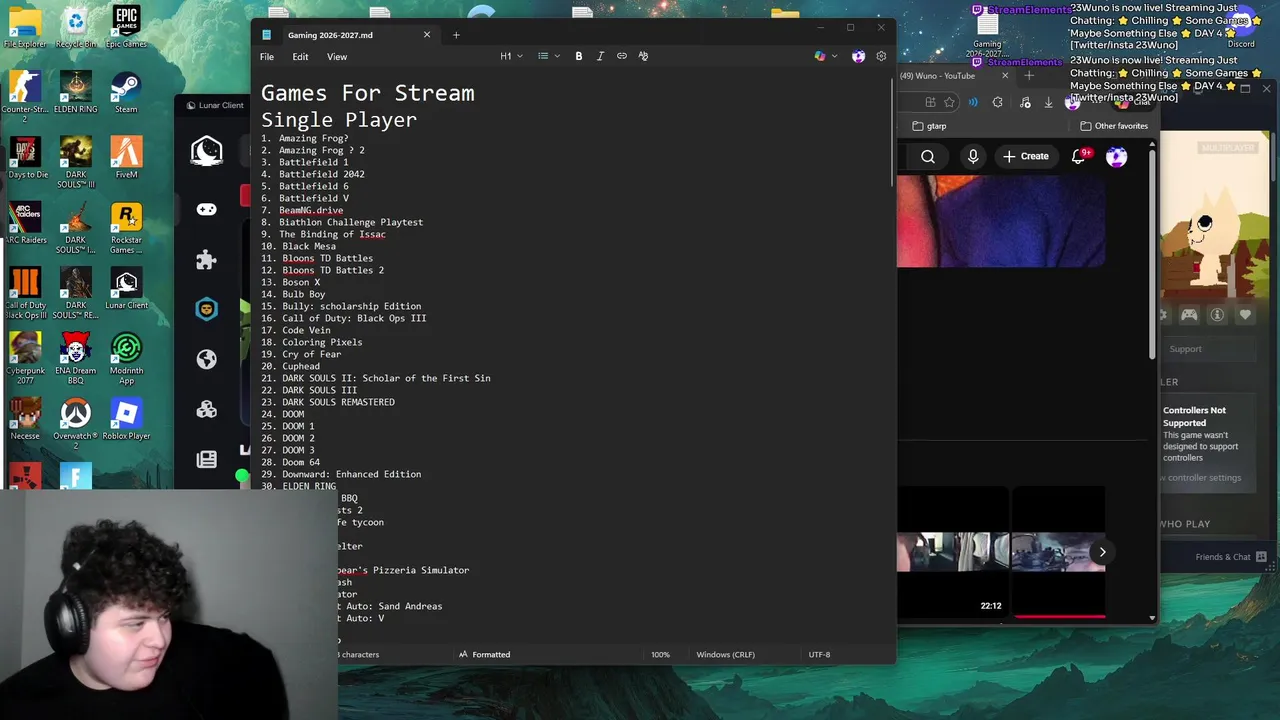The height and width of the screenshot is (720, 1280).
Task: Open the ELDEN RING desktop icon
Action: [76, 92]
